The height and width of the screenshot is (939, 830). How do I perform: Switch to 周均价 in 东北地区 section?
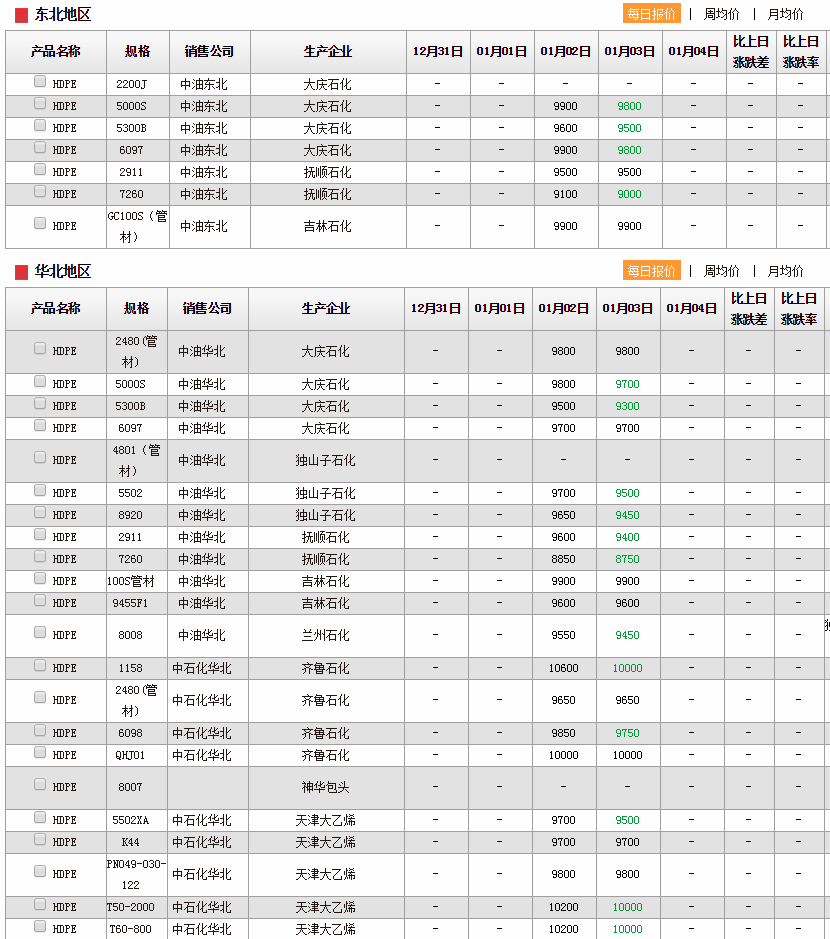[x=721, y=14]
